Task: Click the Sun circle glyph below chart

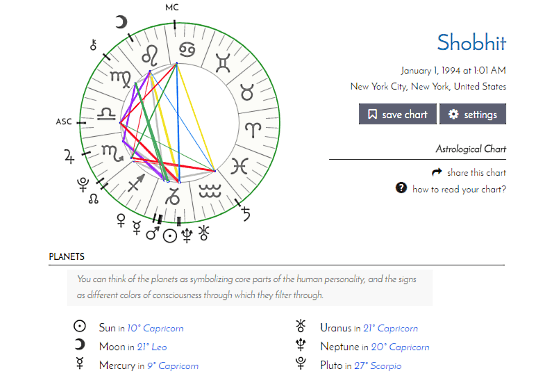Action: point(170,236)
